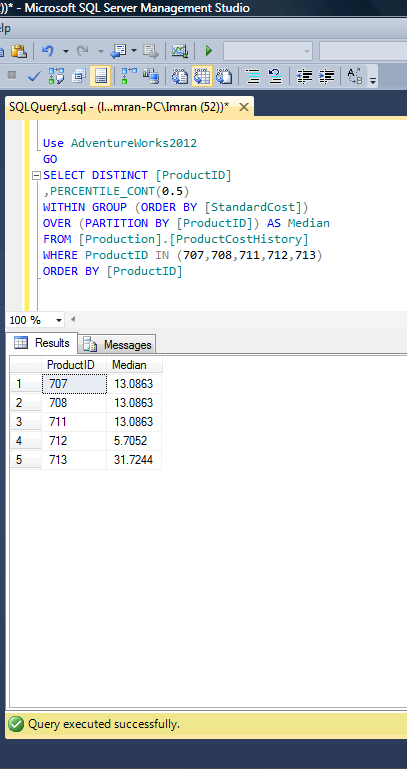Toggle Include Client Statistics
This screenshot has width=407, height=769.
(x=151, y=76)
